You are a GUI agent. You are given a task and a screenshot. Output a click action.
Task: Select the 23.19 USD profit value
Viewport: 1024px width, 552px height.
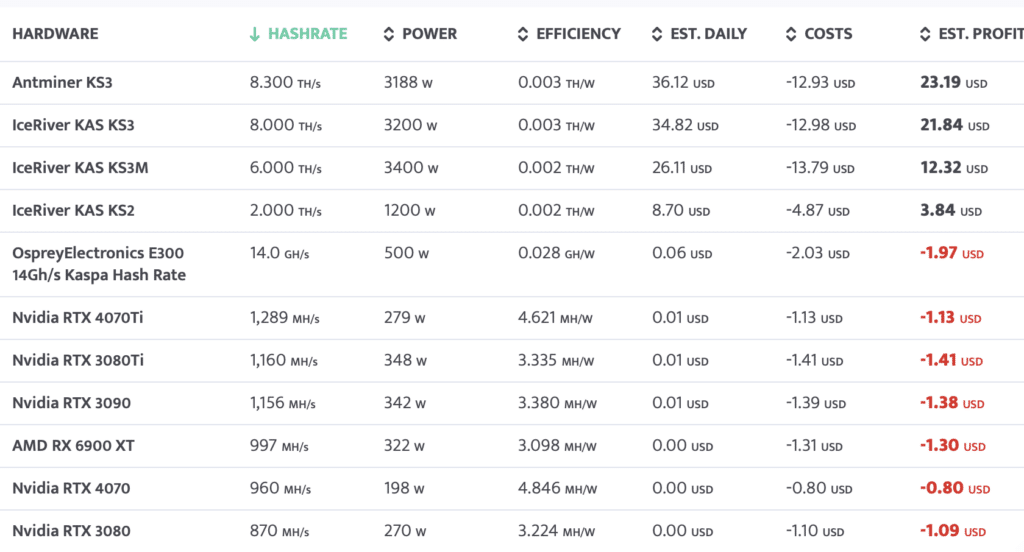(x=953, y=82)
